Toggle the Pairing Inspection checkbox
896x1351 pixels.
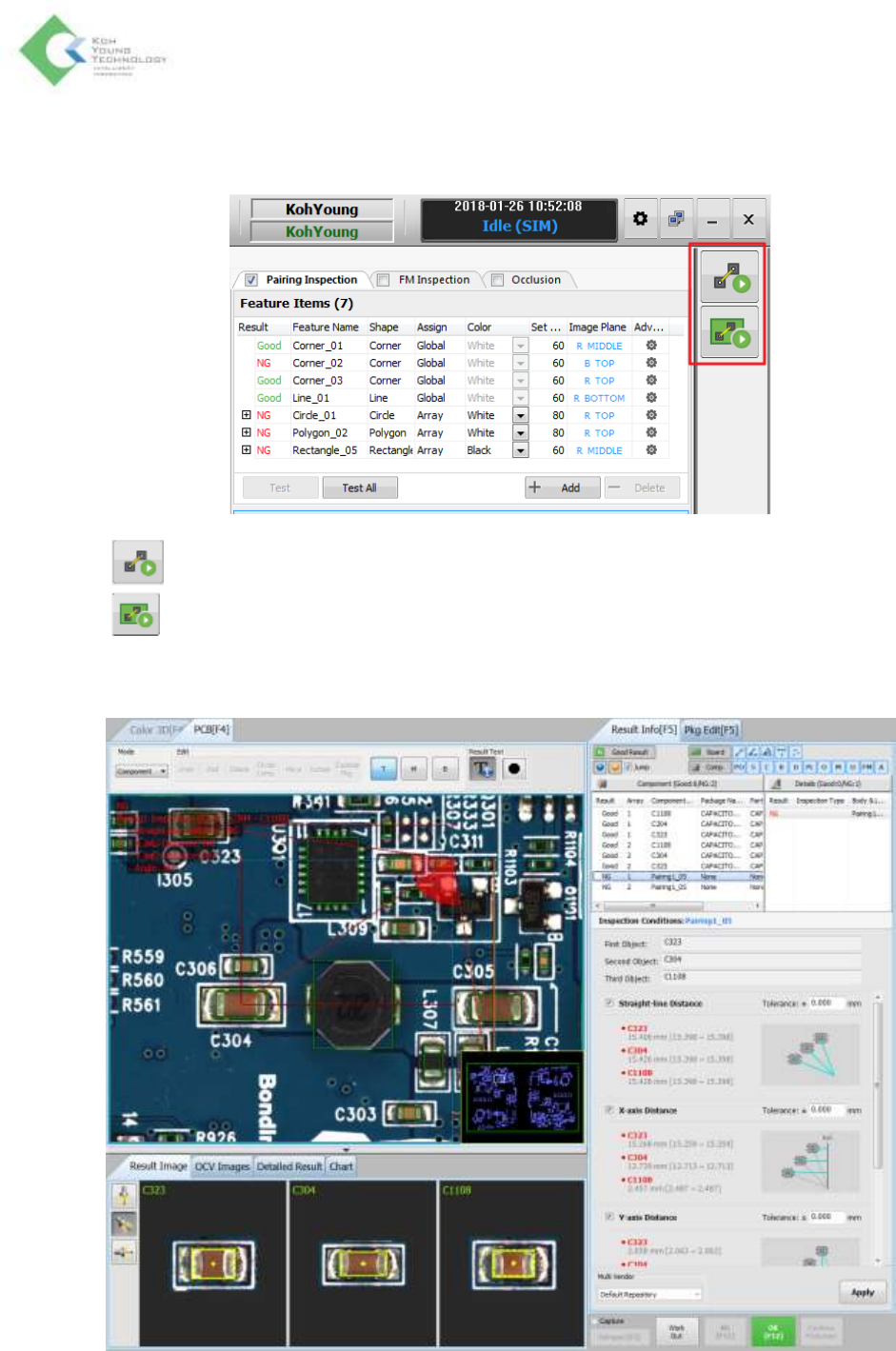point(251,280)
